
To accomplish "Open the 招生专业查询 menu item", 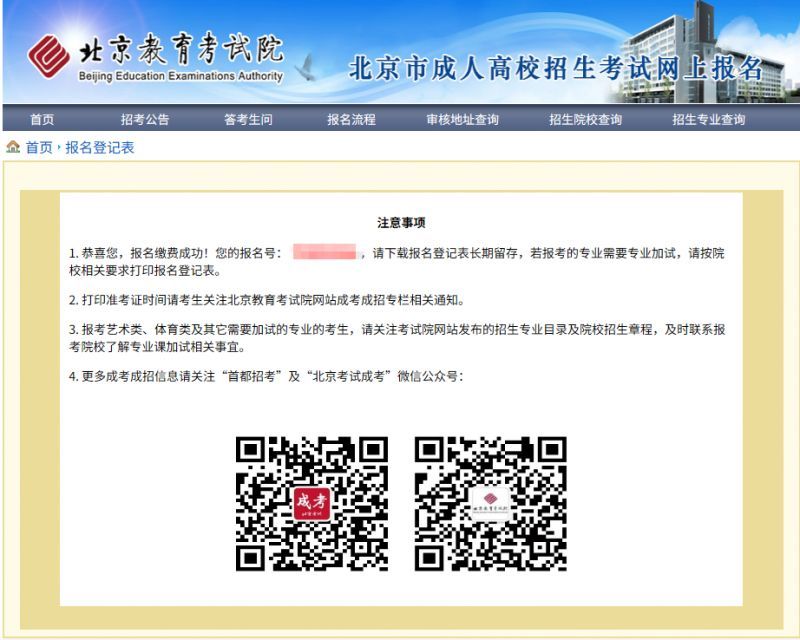I will [x=709, y=119].
